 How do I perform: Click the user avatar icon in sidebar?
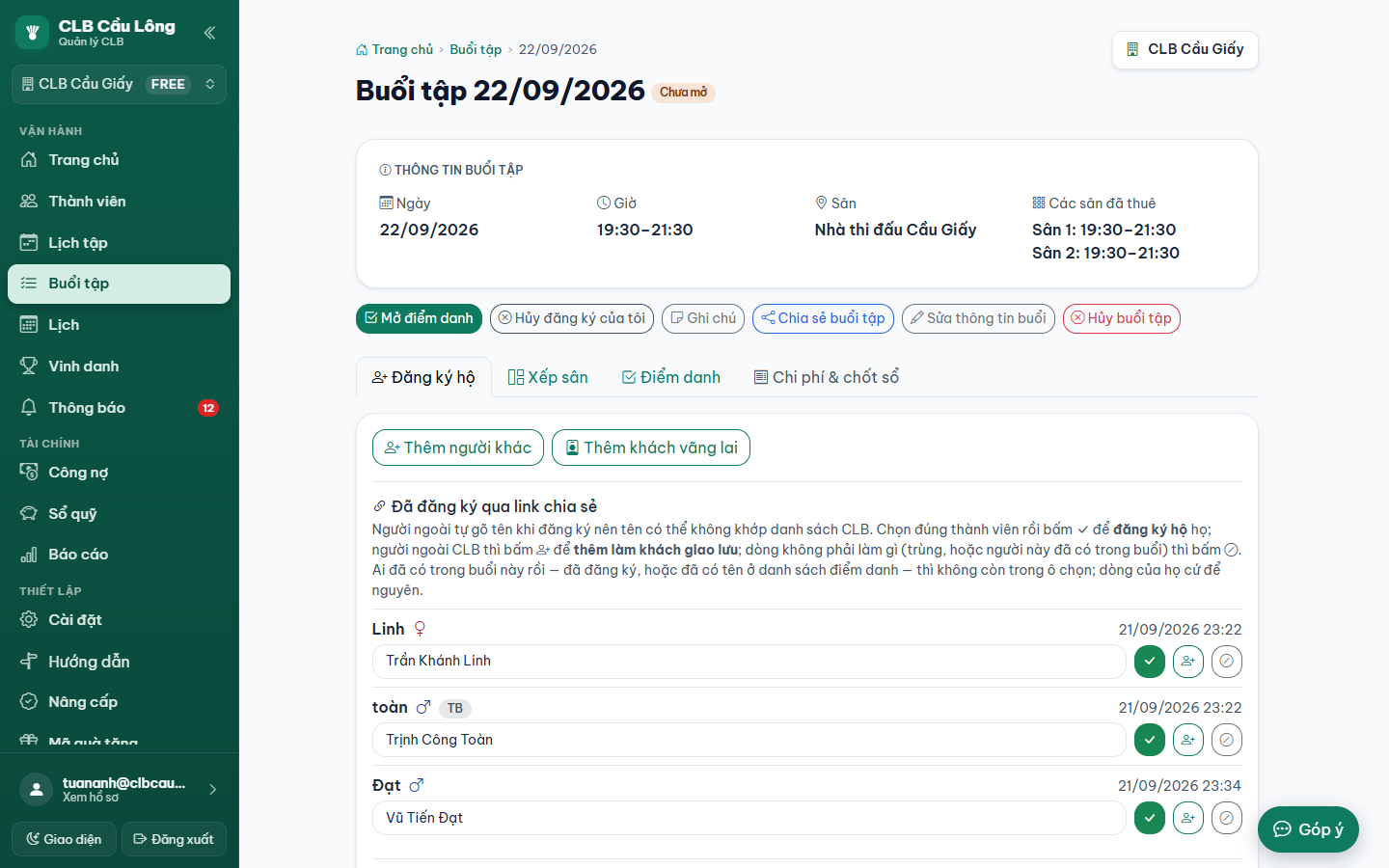[36, 790]
